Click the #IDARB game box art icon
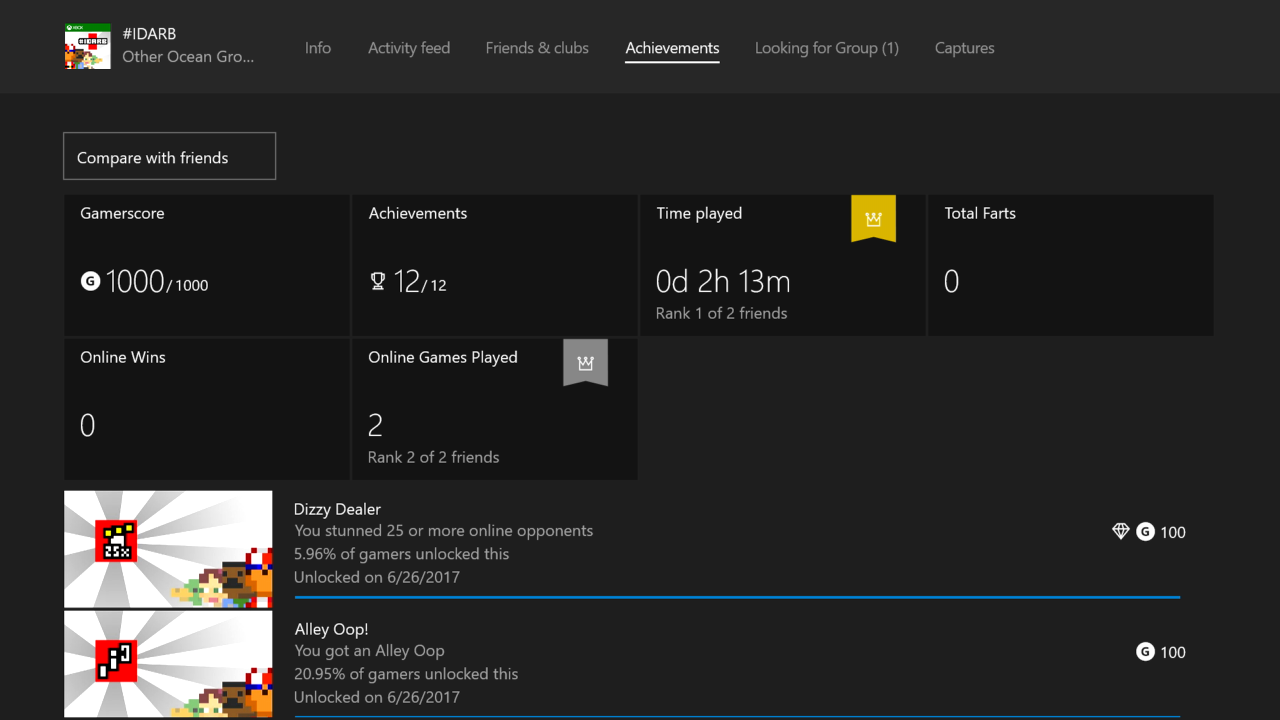 tap(88, 46)
